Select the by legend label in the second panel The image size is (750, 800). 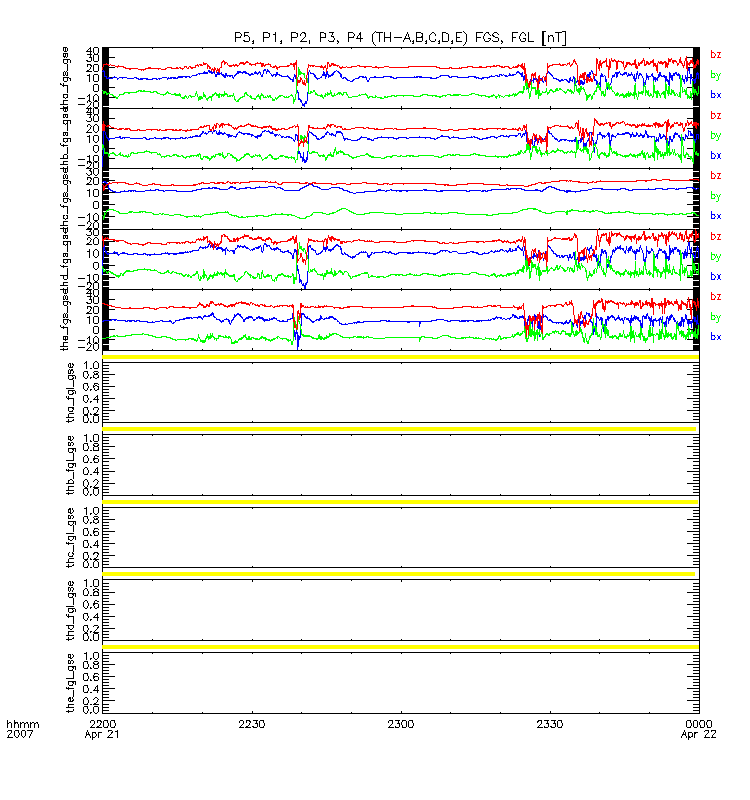716,136
